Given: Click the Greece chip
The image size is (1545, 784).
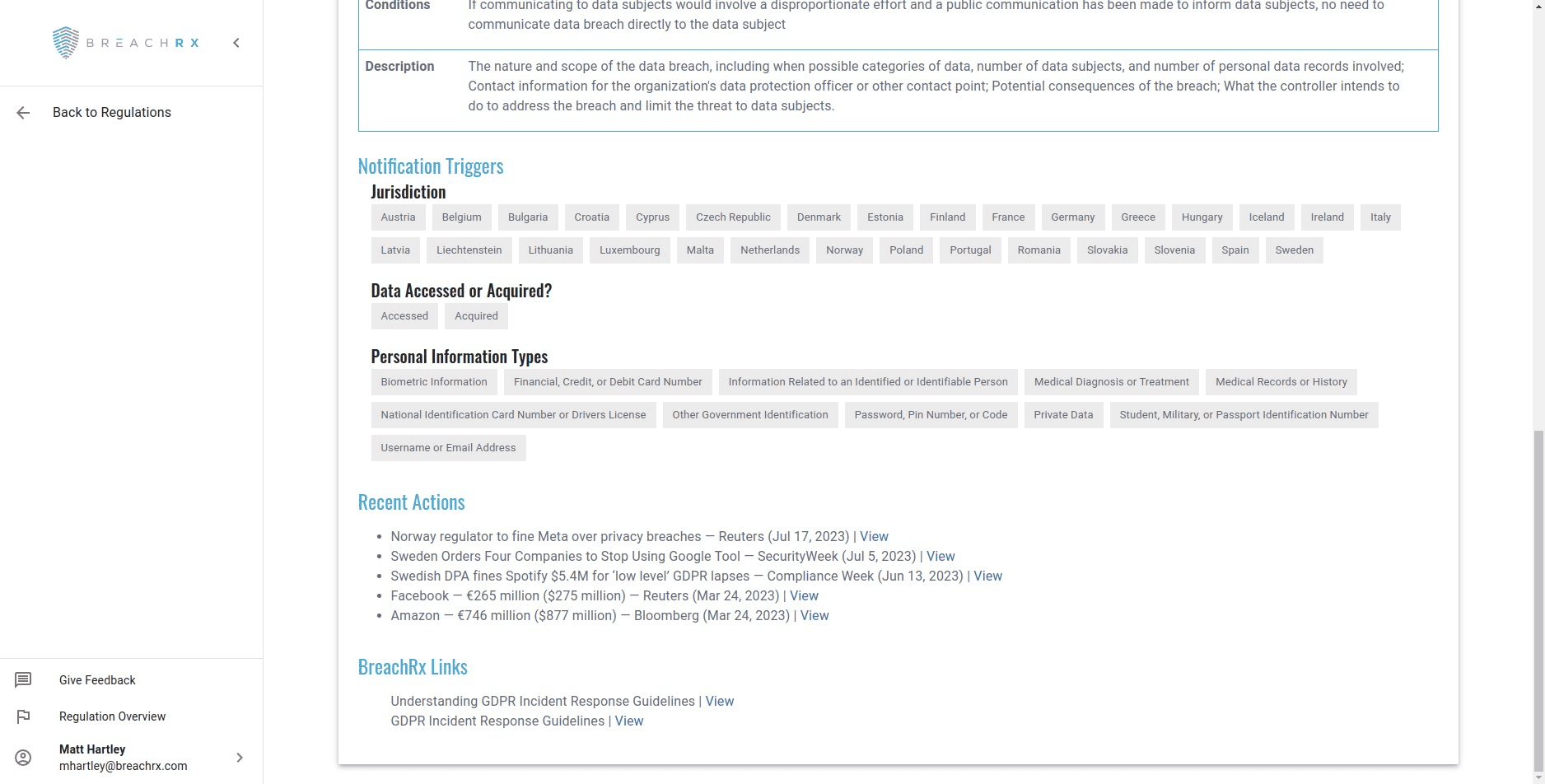Looking at the screenshot, I should [1138, 217].
